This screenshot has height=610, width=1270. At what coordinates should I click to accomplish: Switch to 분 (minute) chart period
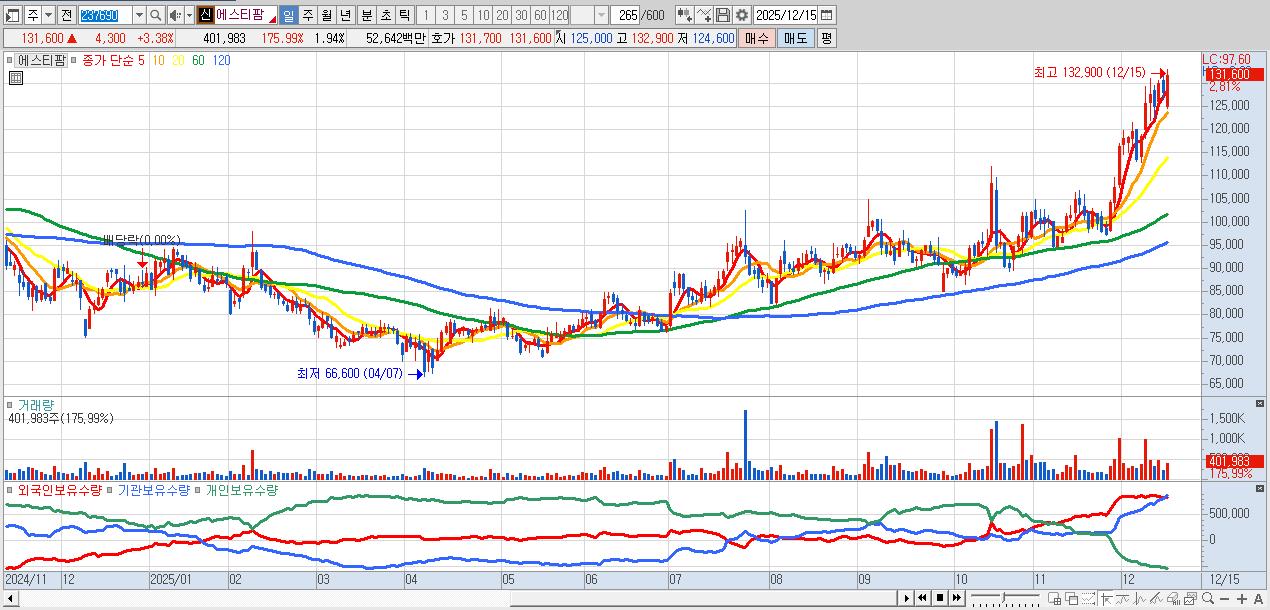pyautogui.click(x=366, y=15)
